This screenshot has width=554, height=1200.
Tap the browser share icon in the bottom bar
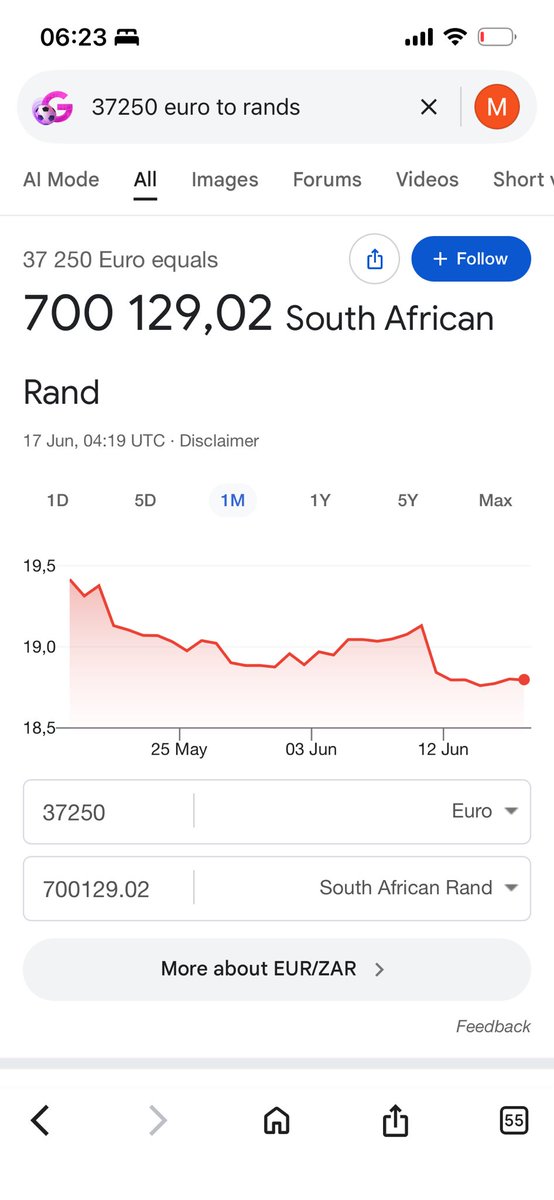395,1120
